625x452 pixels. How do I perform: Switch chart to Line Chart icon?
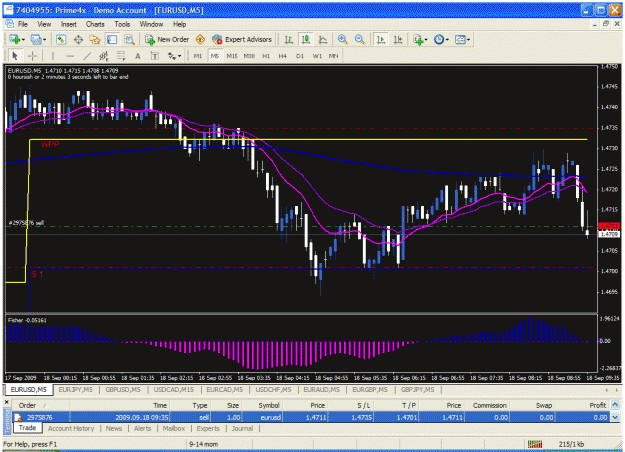323,39
